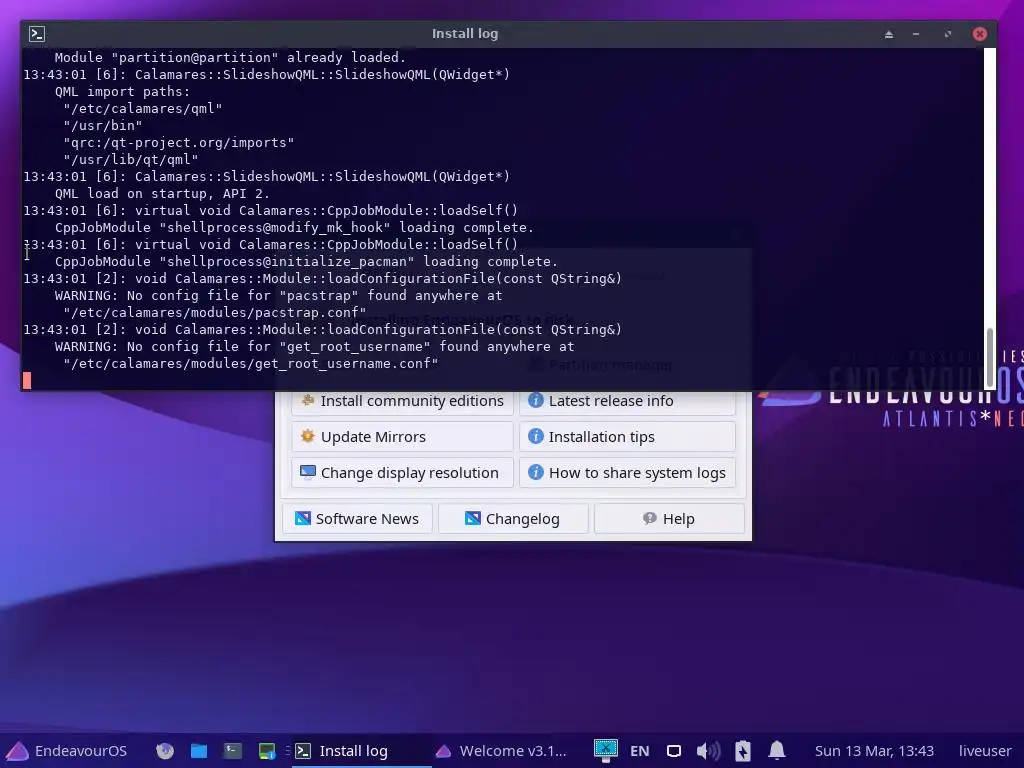Click the line "/etc/calamares/qml"
Viewport: 1024px width, 768px height.
143,109
